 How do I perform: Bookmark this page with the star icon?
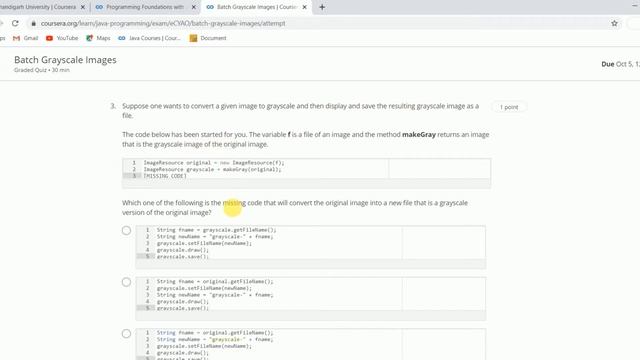(x=614, y=23)
